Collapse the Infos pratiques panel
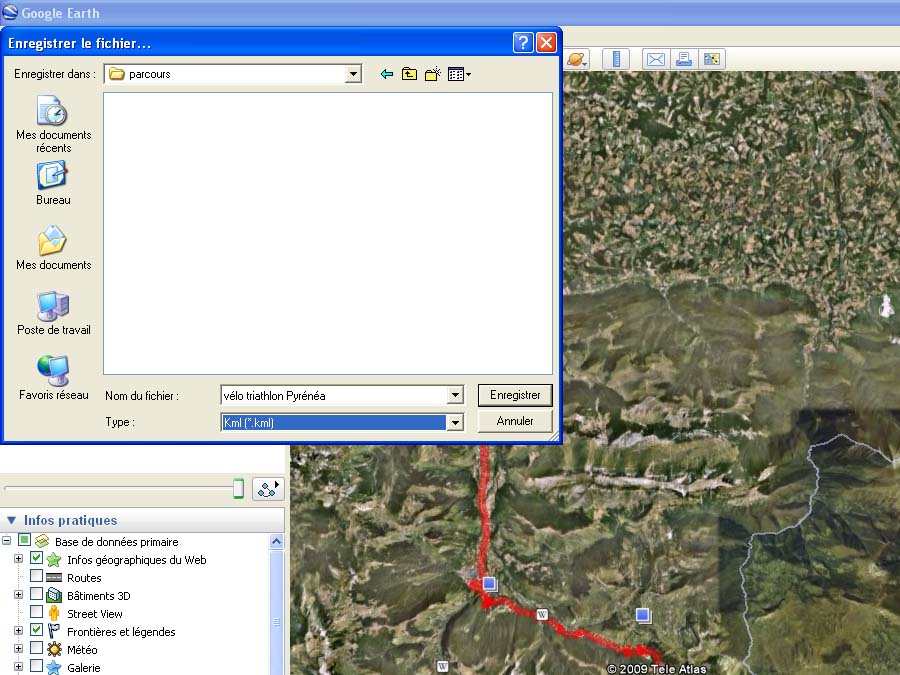 (x=12, y=520)
